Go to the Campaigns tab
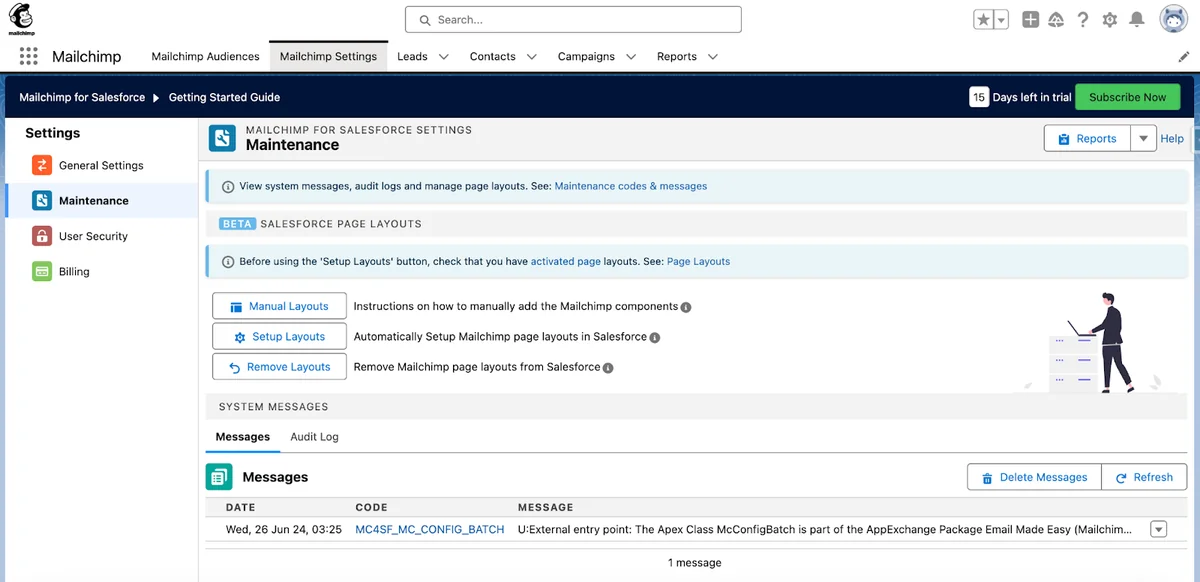Screen dimensions: 1200x582 pos(586,56)
